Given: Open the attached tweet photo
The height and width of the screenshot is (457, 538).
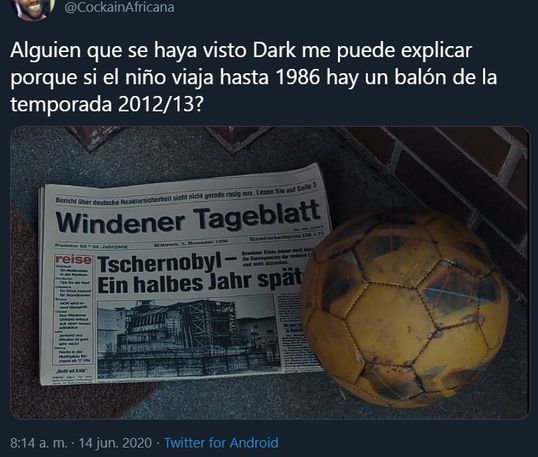Looking at the screenshot, I should tap(270, 273).
